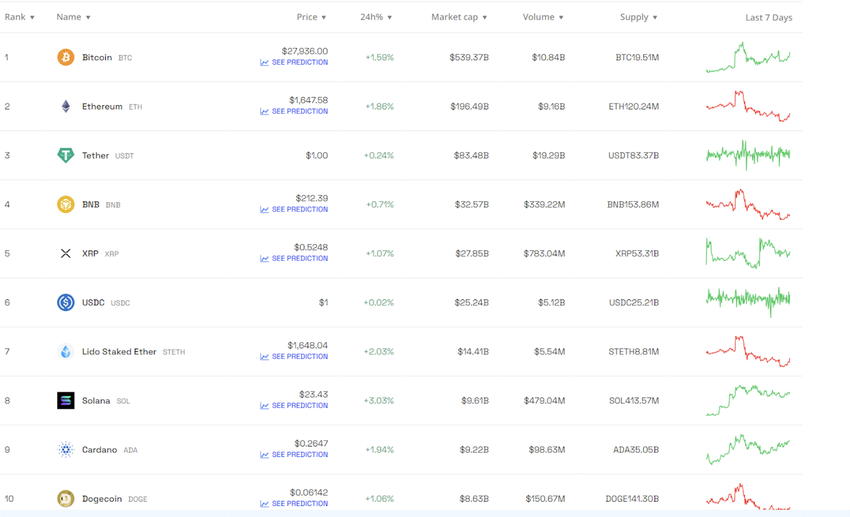This screenshot has width=850, height=517.
Task: Select Ethereum price $1,647.58
Action: 308,100
